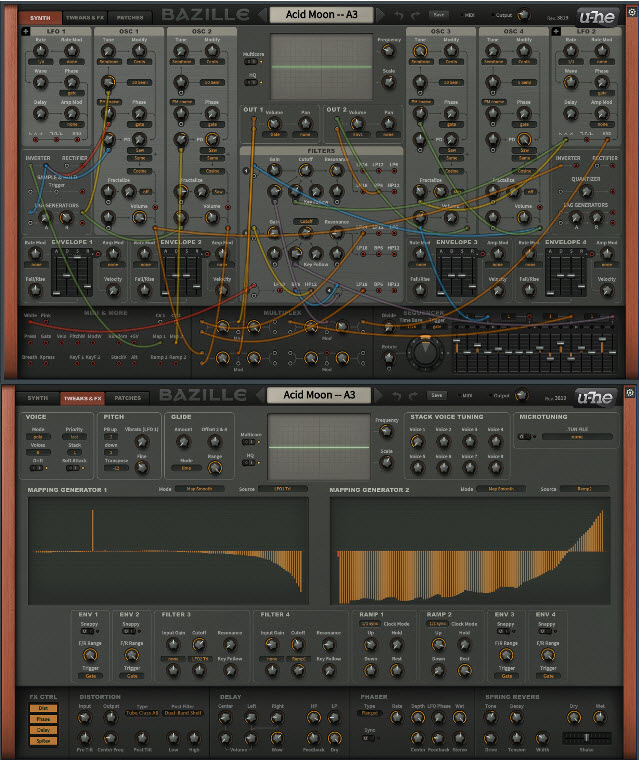Switch to SYNTH tab in upper window
The height and width of the screenshot is (760, 639).
click(x=40, y=18)
